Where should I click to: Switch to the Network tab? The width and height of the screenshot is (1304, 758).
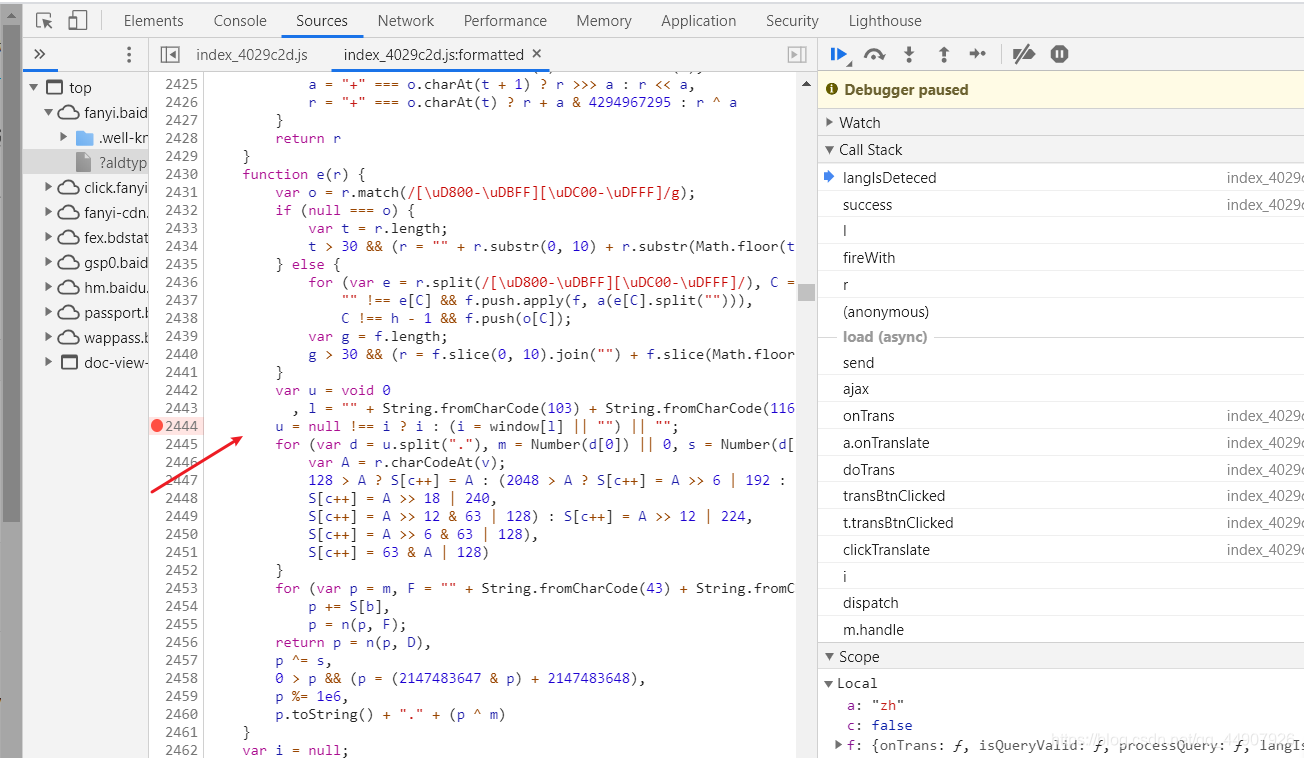[406, 20]
